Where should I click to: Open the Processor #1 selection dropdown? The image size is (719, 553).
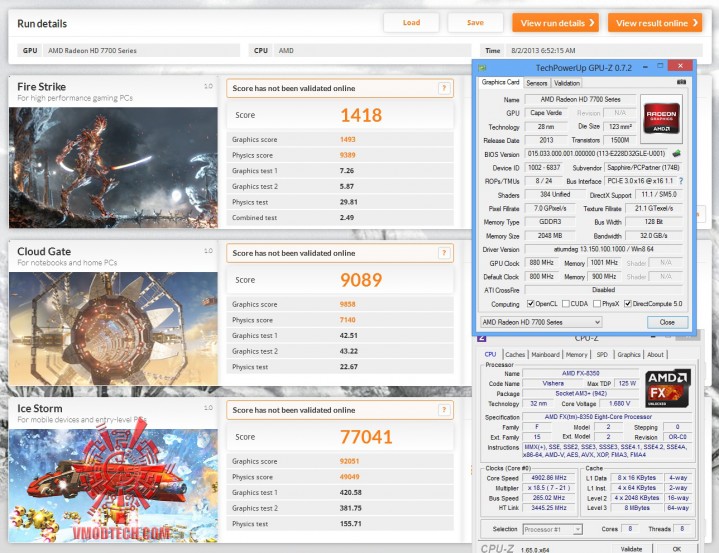553,529
